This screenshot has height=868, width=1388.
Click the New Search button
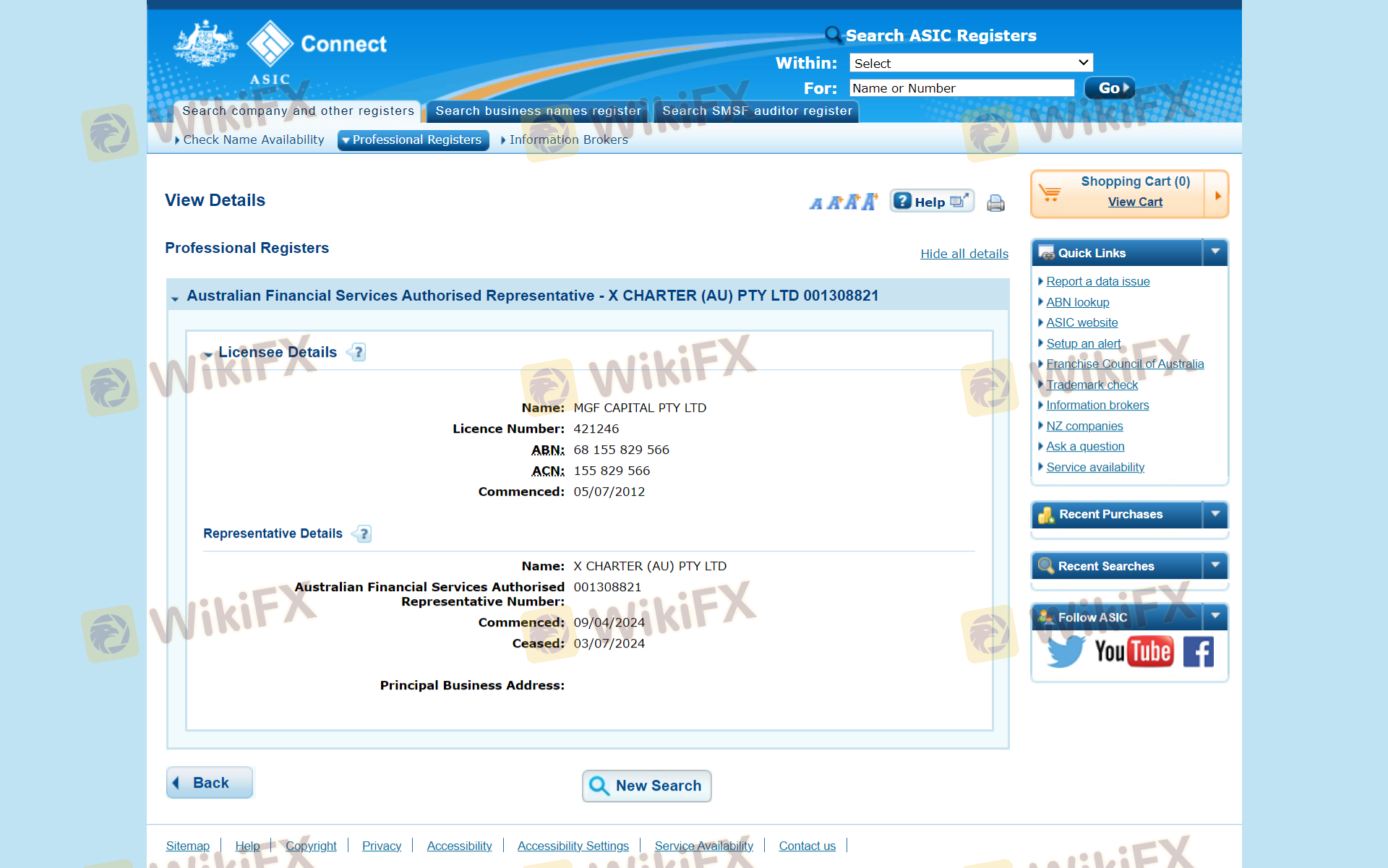(x=646, y=786)
